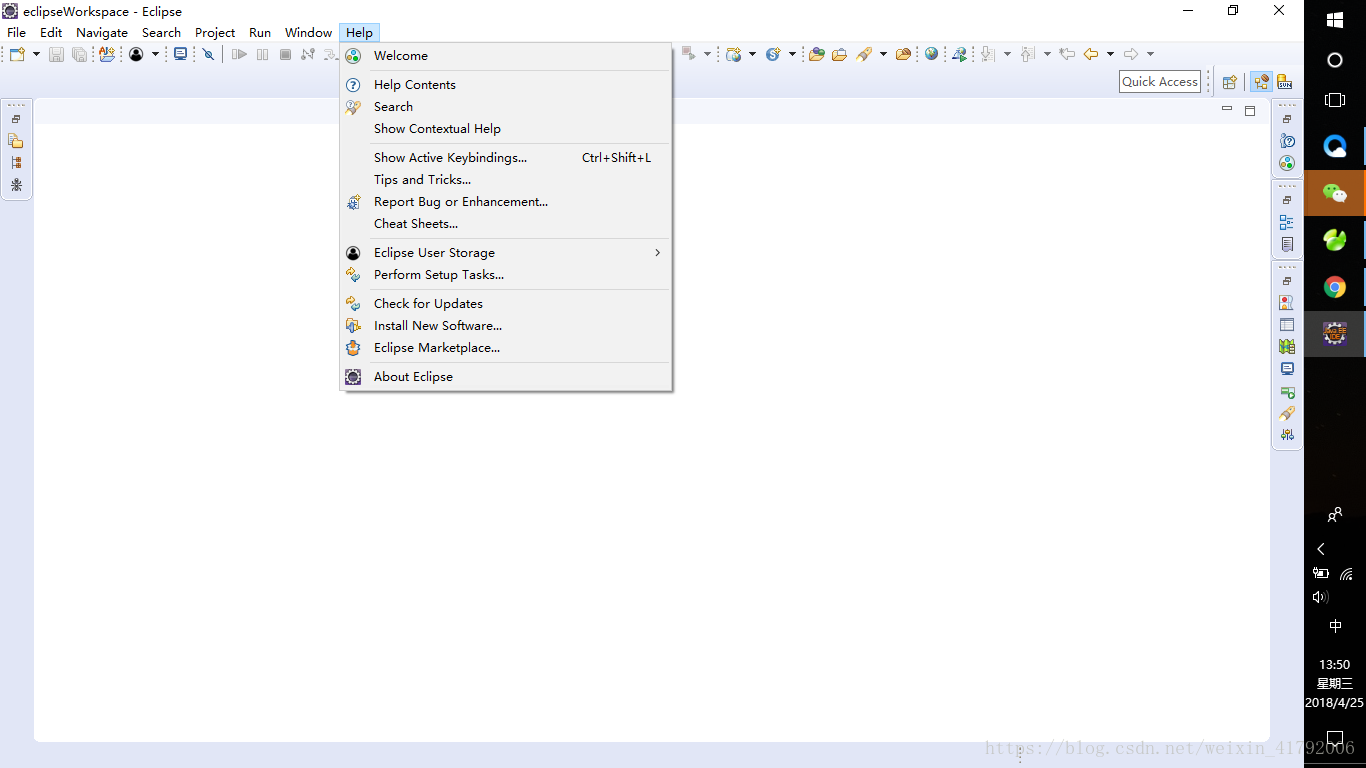
Task: Open the File menu
Action: coord(17,33)
